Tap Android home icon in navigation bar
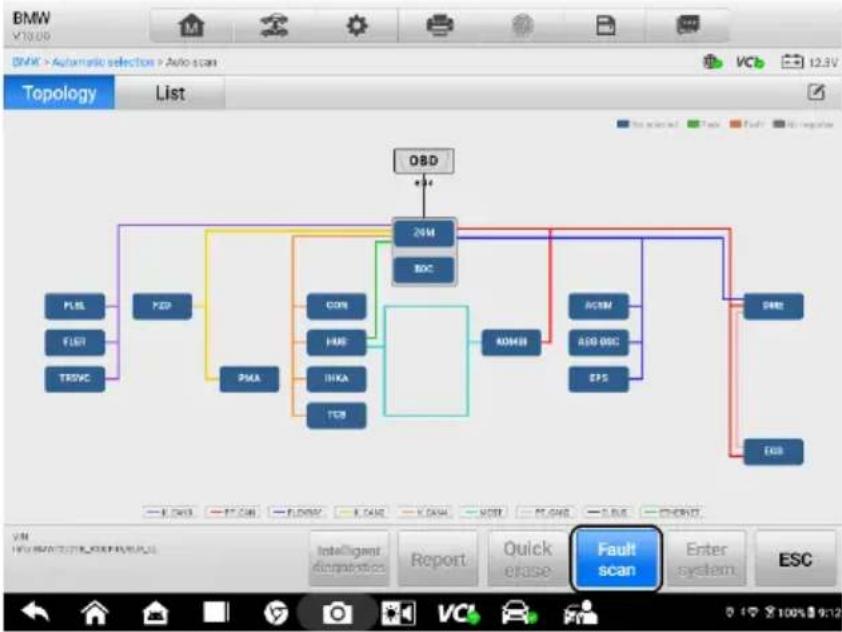This screenshot has width=842, height=632. (95, 613)
